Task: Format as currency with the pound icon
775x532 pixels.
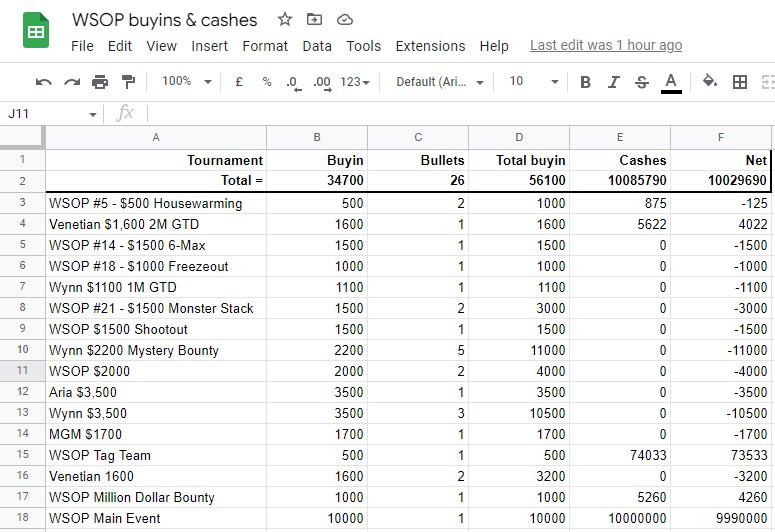Action: 239,82
